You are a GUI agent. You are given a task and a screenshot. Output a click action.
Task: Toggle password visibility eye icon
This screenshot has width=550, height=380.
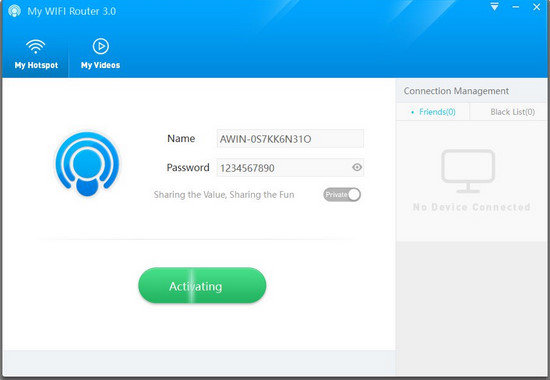click(357, 167)
